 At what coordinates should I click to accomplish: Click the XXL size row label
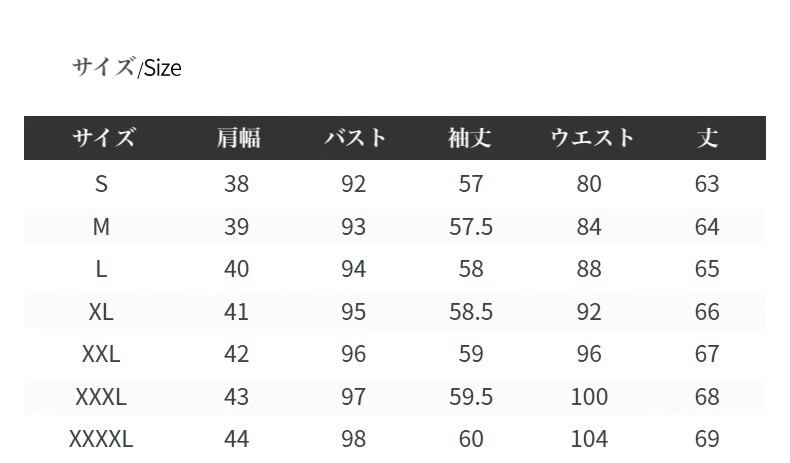101,354
